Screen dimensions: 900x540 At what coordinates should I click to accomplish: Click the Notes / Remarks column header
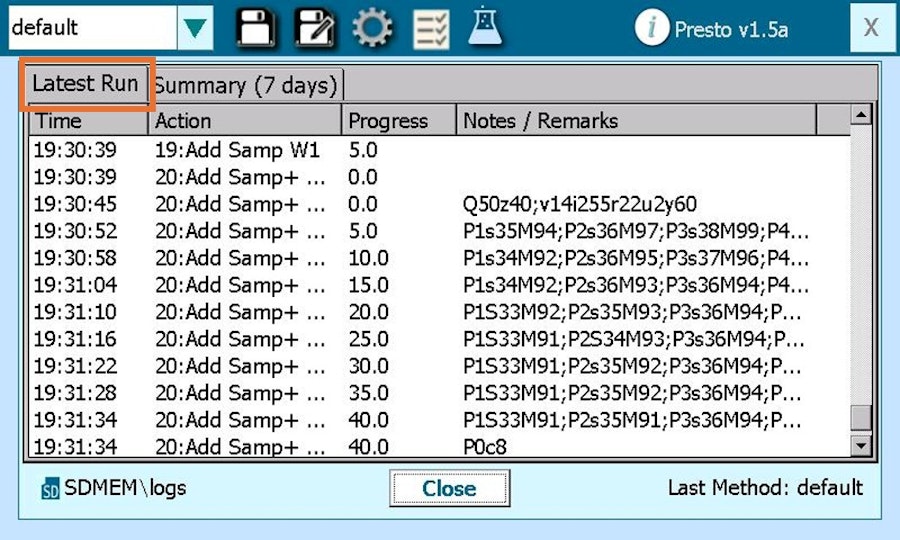(636, 121)
